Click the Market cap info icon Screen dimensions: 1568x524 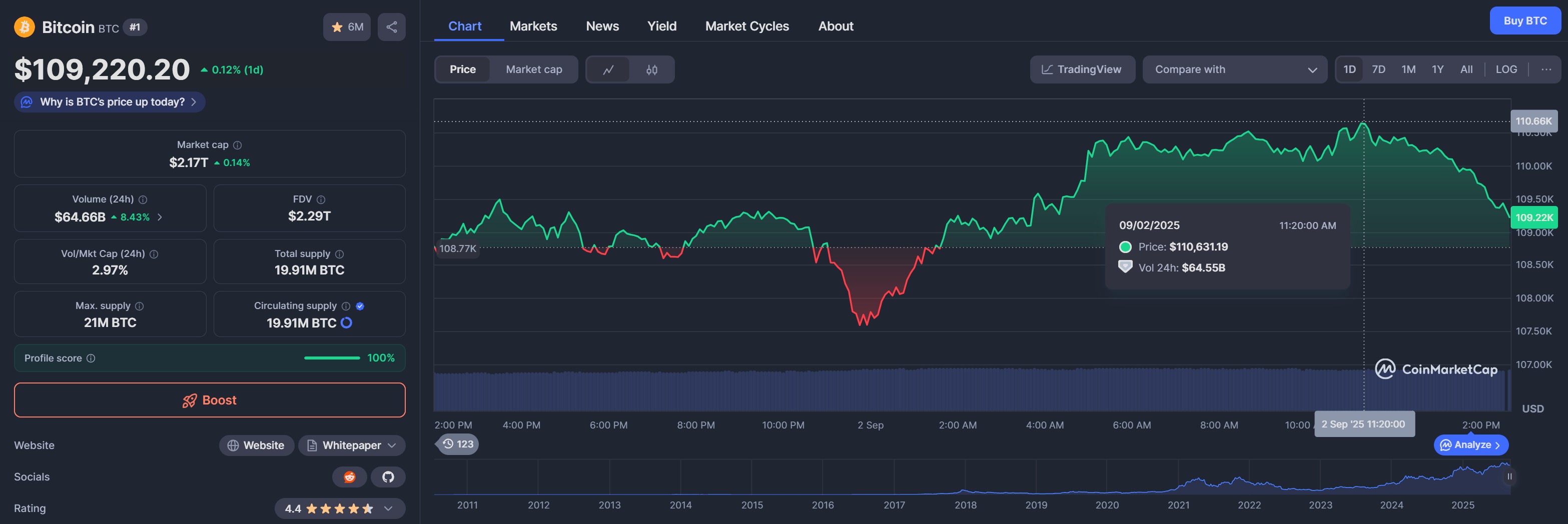pos(237,145)
